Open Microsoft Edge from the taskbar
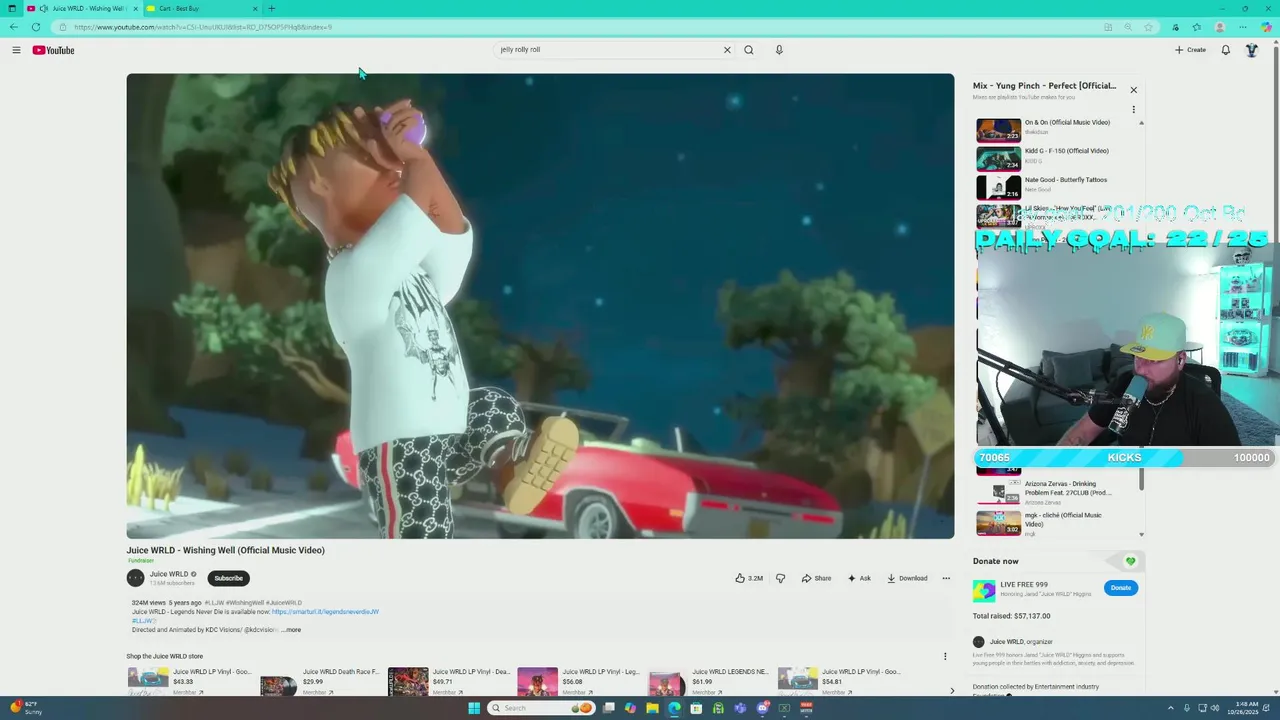 pos(674,708)
